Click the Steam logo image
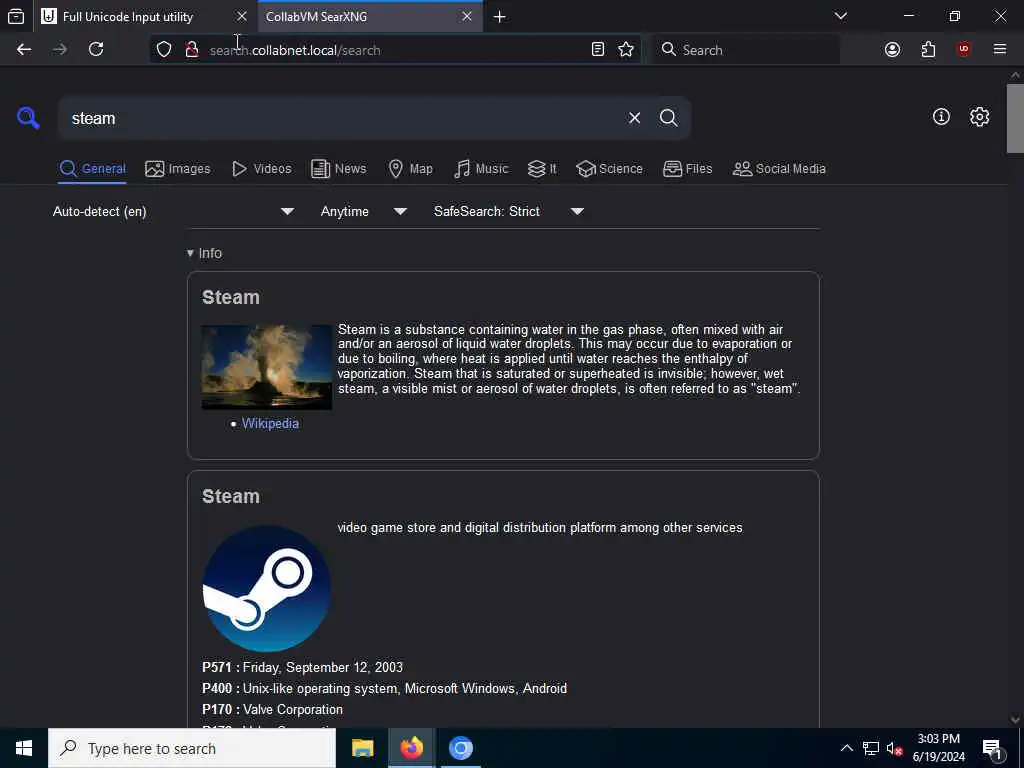1024x768 pixels. (x=266, y=589)
